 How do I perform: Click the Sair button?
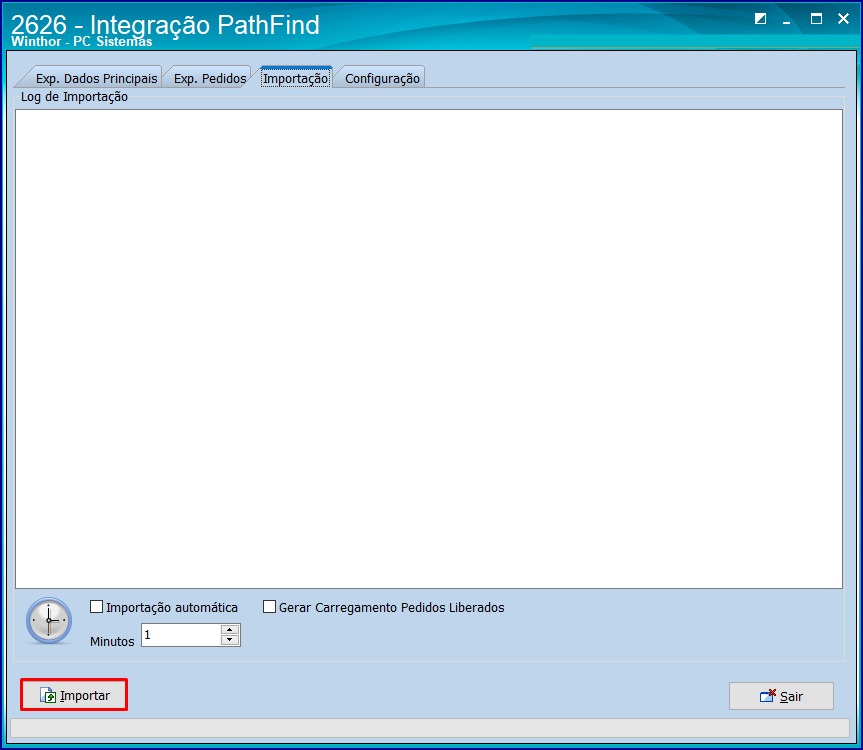tap(781, 696)
